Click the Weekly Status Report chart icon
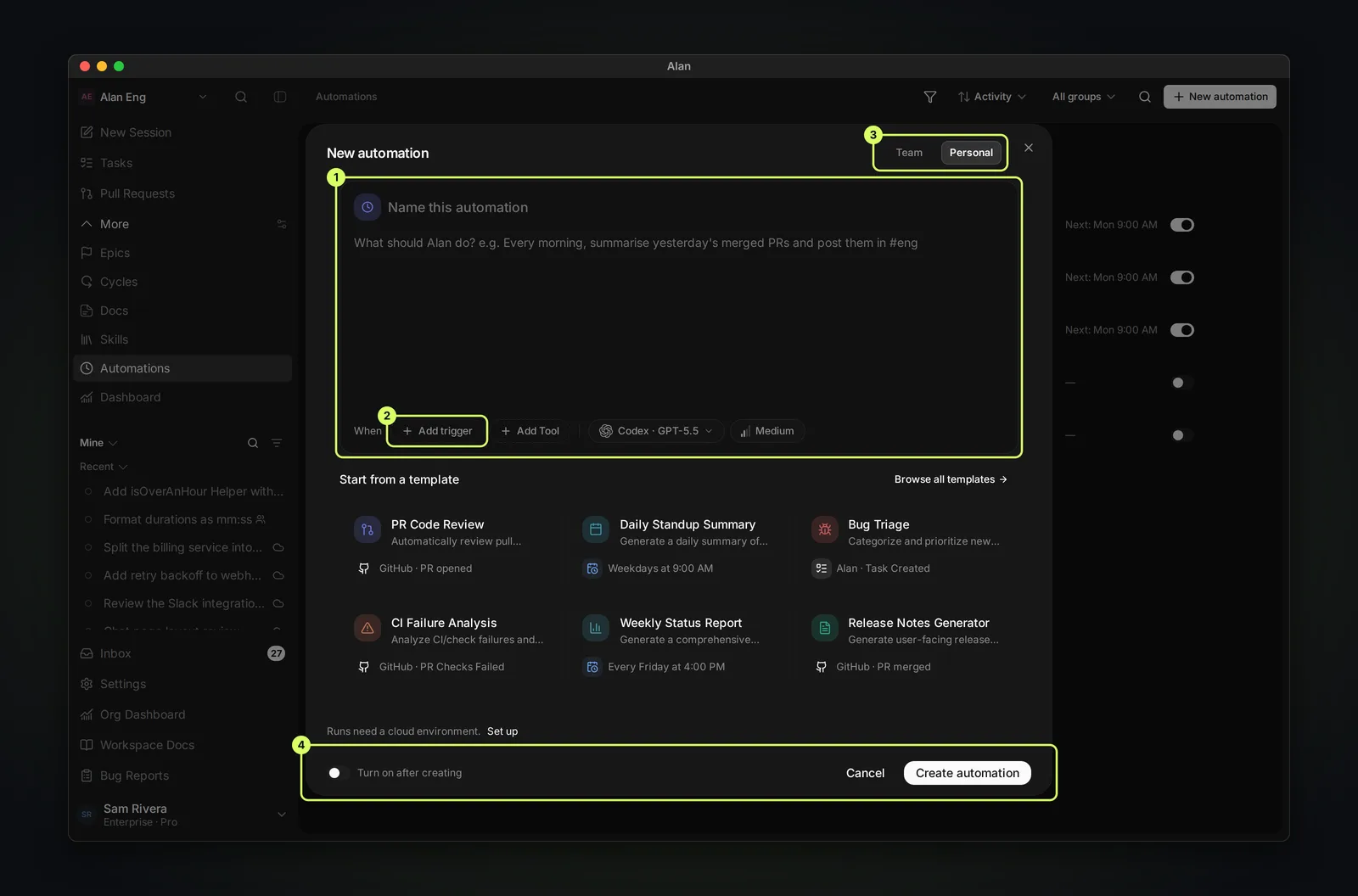 coord(596,628)
